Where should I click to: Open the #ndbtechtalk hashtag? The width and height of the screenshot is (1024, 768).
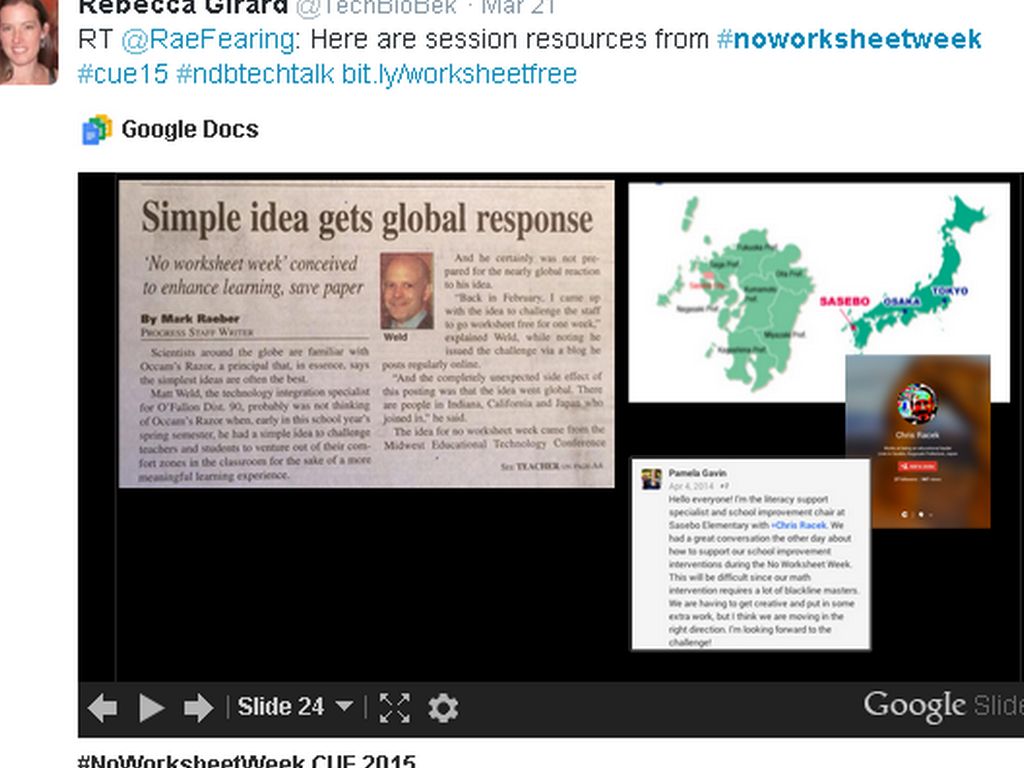pyautogui.click(x=255, y=74)
